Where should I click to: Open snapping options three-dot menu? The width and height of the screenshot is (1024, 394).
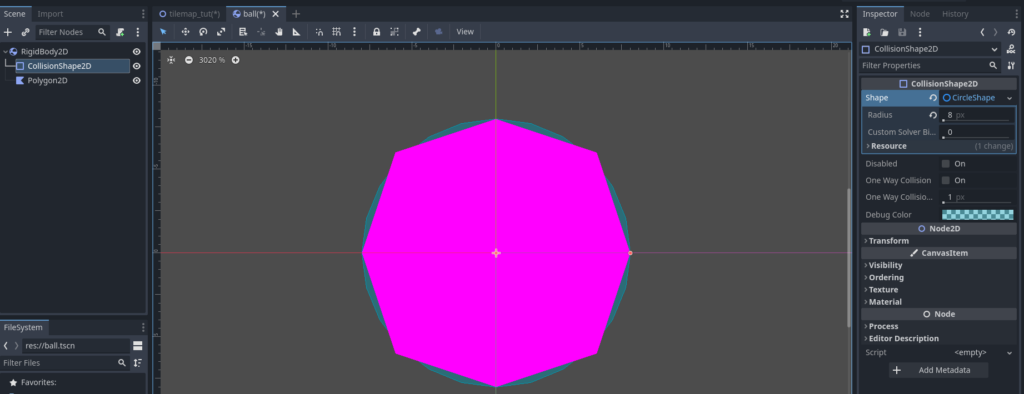click(355, 31)
